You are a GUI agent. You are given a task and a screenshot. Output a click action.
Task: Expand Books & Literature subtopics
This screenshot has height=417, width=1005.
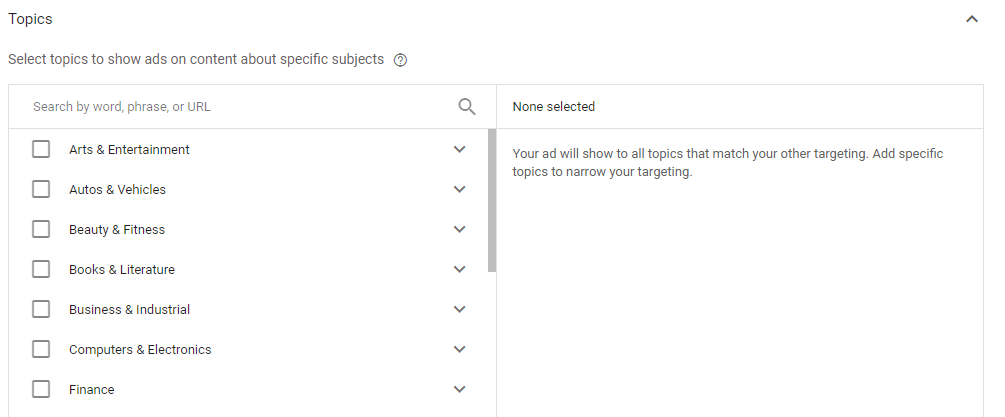pos(459,269)
